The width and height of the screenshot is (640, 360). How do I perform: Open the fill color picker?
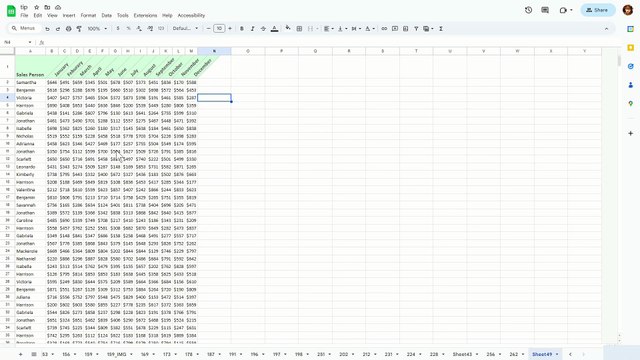point(288,28)
